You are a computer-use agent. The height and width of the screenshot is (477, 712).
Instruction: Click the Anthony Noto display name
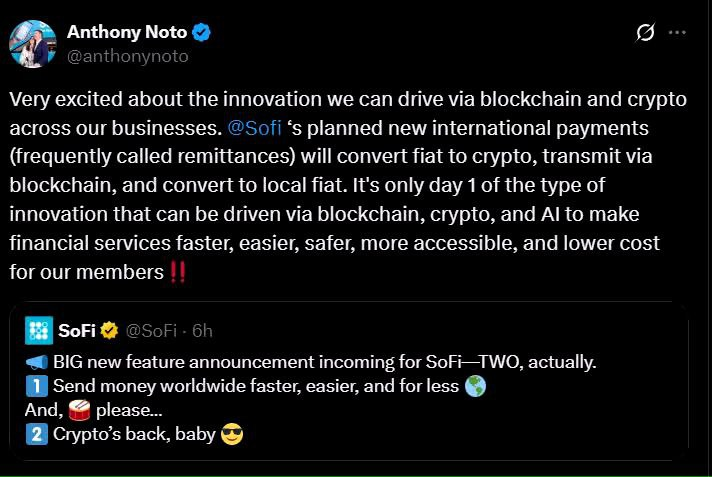(127, 32)
